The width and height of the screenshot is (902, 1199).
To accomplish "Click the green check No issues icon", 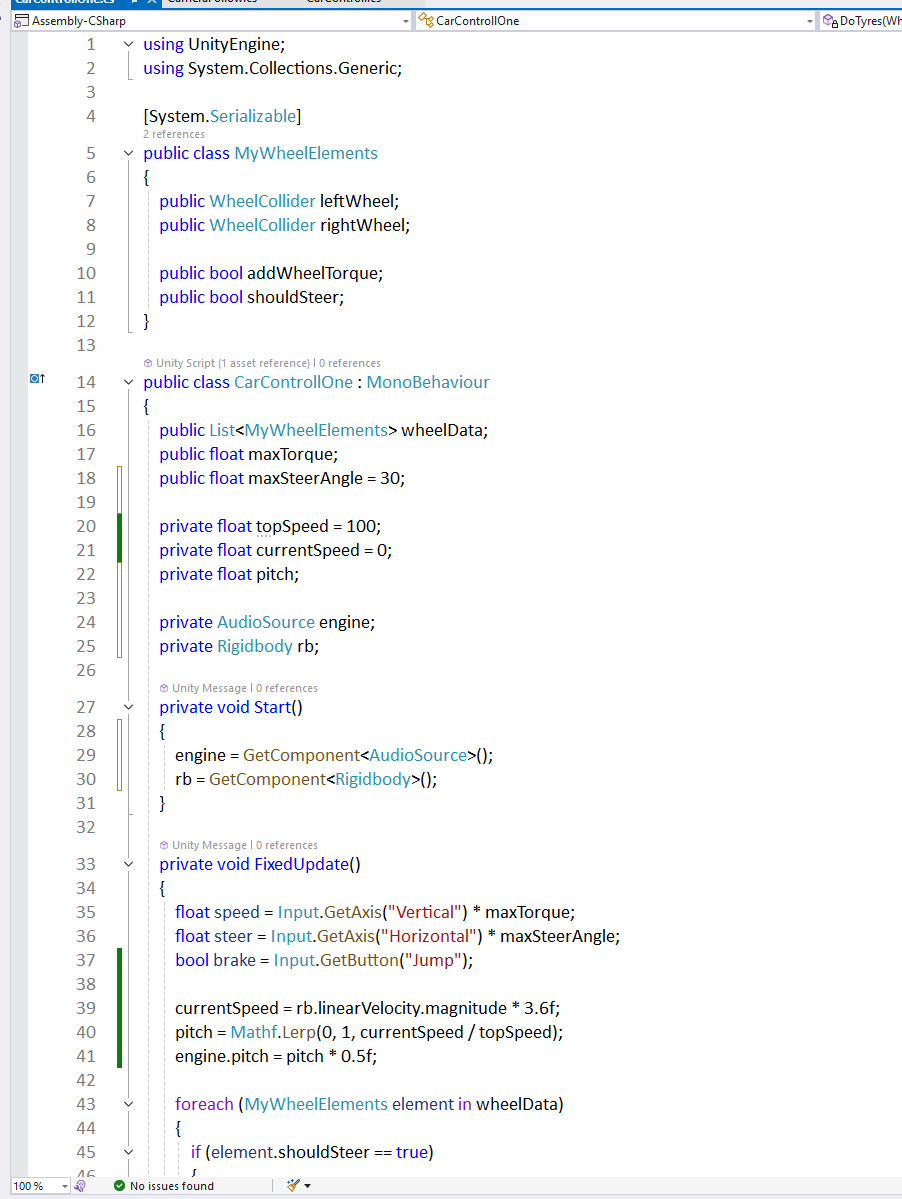I will [x=119, y=1186].
